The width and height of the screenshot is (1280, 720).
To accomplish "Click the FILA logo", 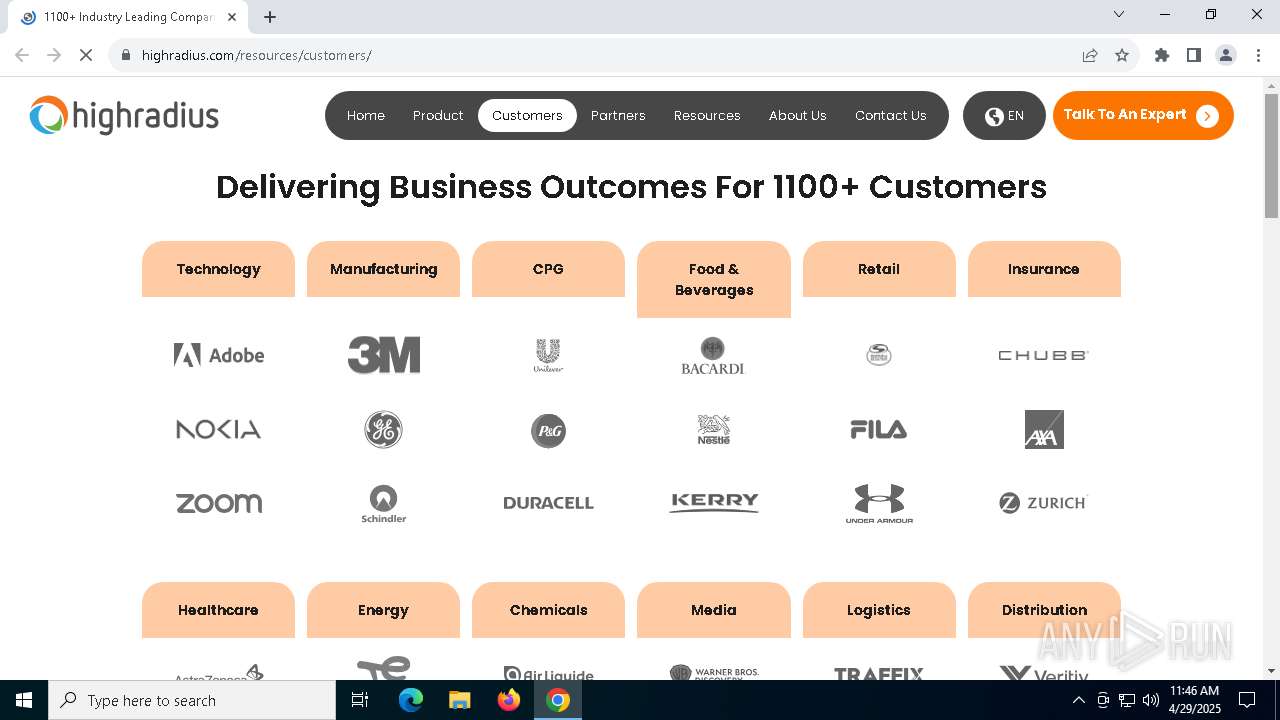I will pos(879,430).
